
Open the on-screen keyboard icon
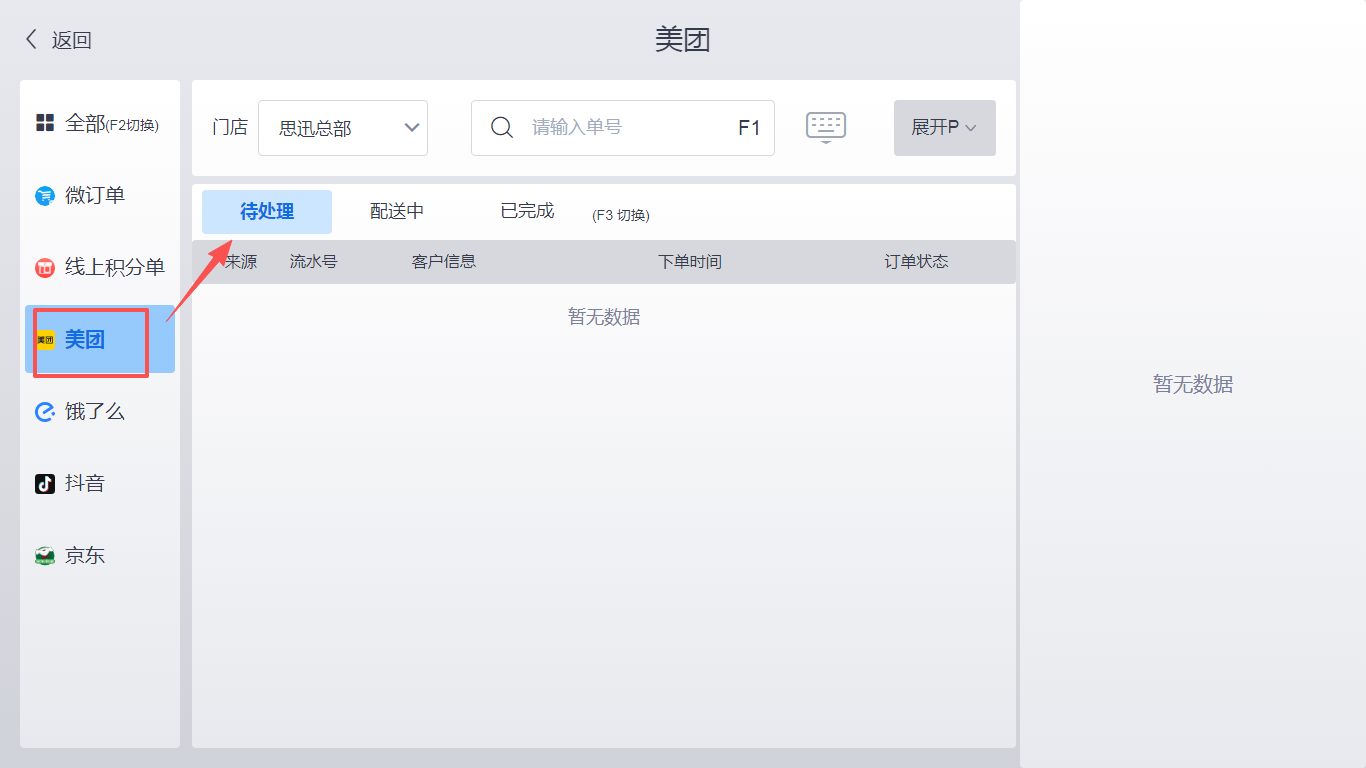tap(826, 127)
